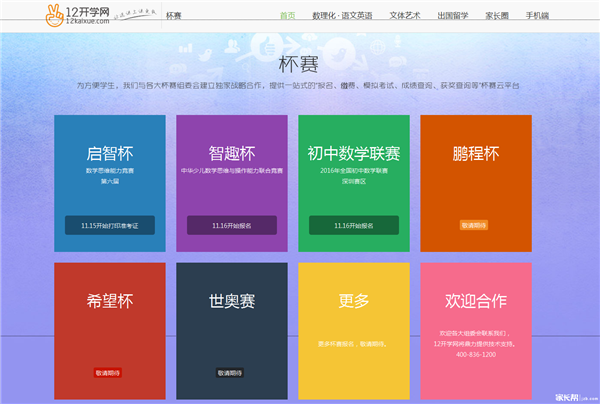Switch to the 手机端 version
Screen dimensions: 600x404
pos(541,16)
